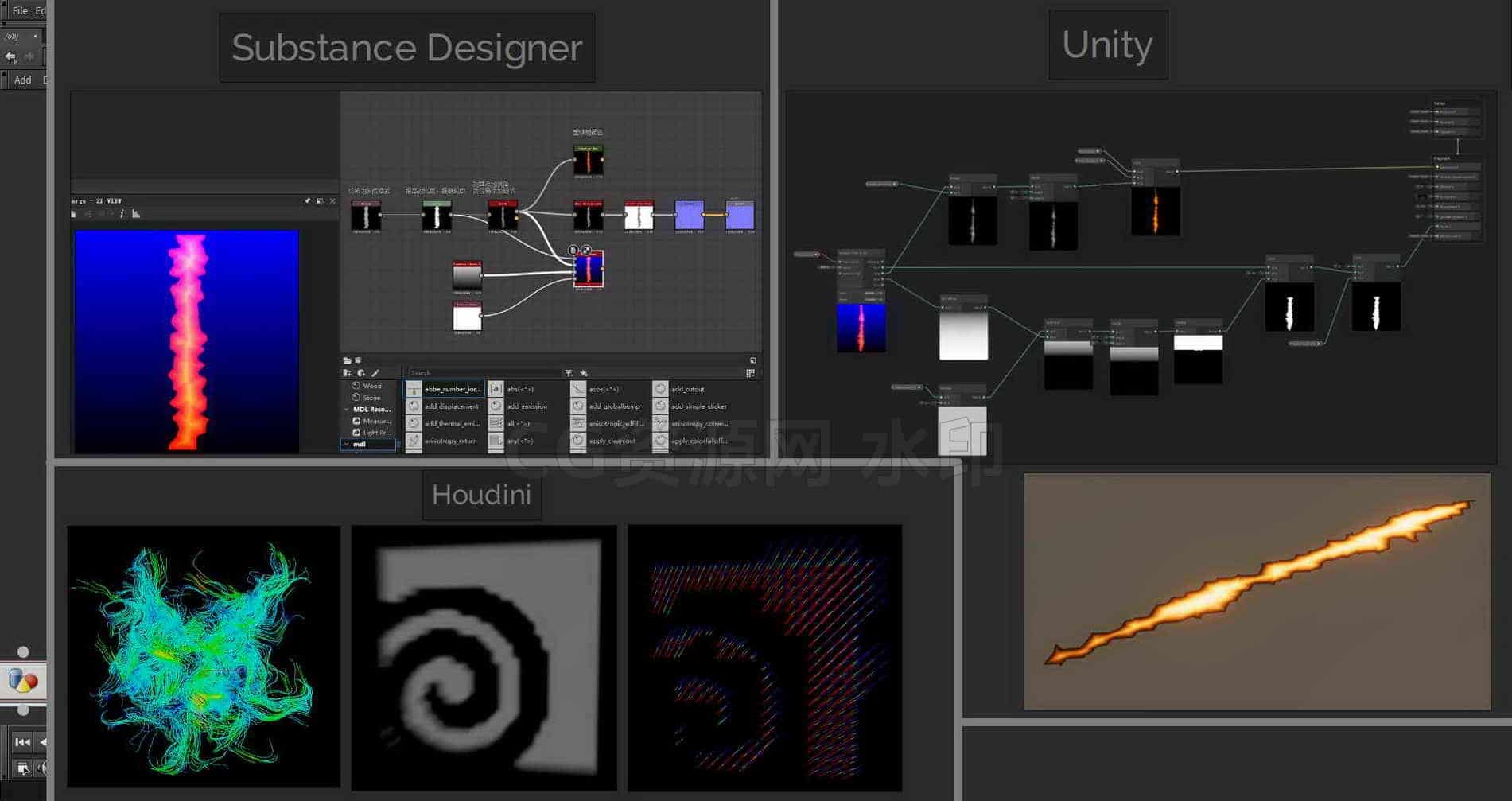Expand the library view in top-right corner
Image resolution: width=1512 pixels, height=801 pixels.
pos(753,360)
